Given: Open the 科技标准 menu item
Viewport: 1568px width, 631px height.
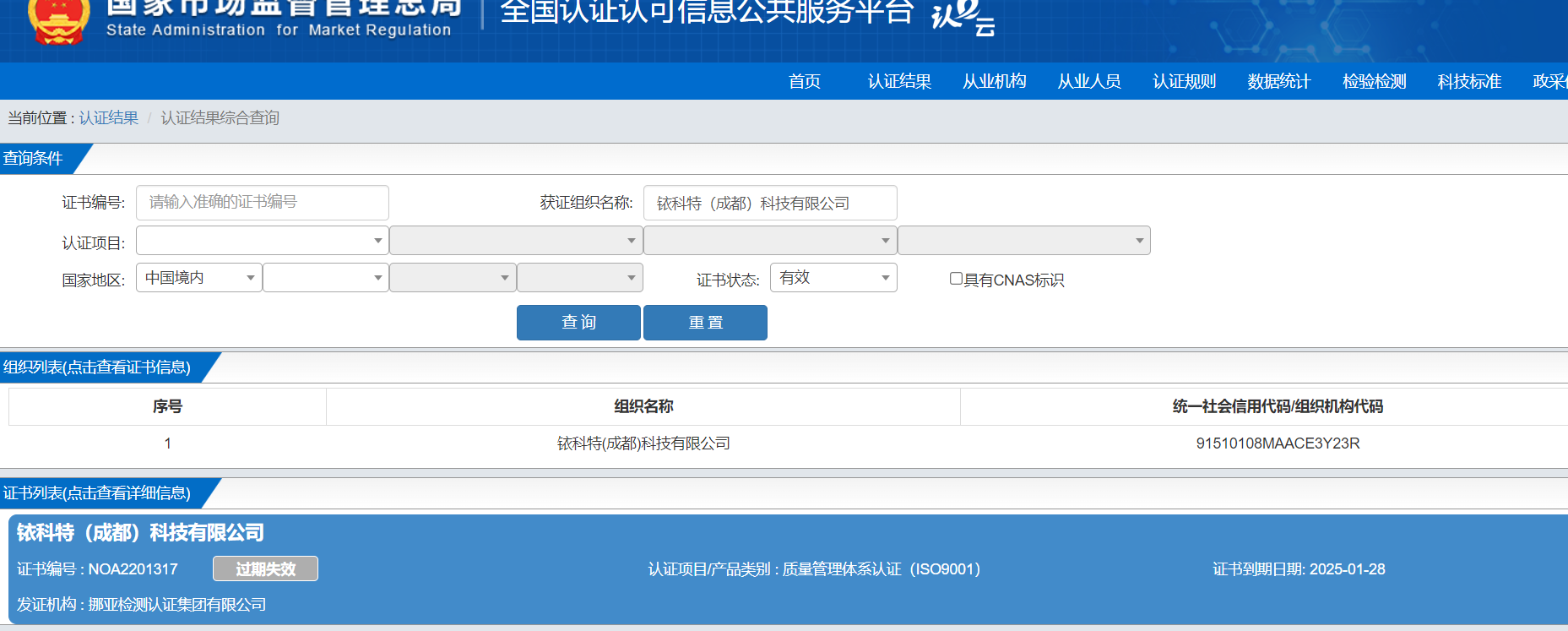Looking at the screenshot, I should click(1469, 81).
